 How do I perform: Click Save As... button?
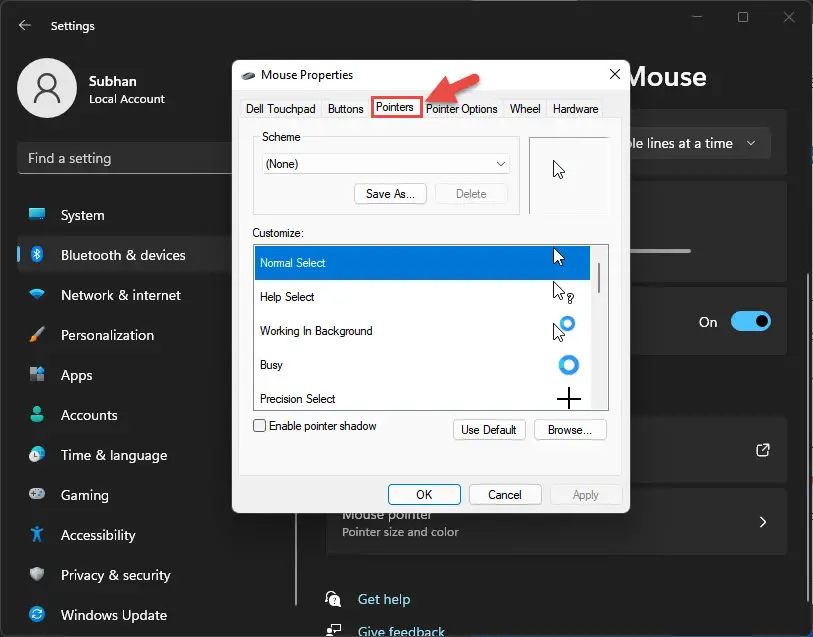click(390, 194)
